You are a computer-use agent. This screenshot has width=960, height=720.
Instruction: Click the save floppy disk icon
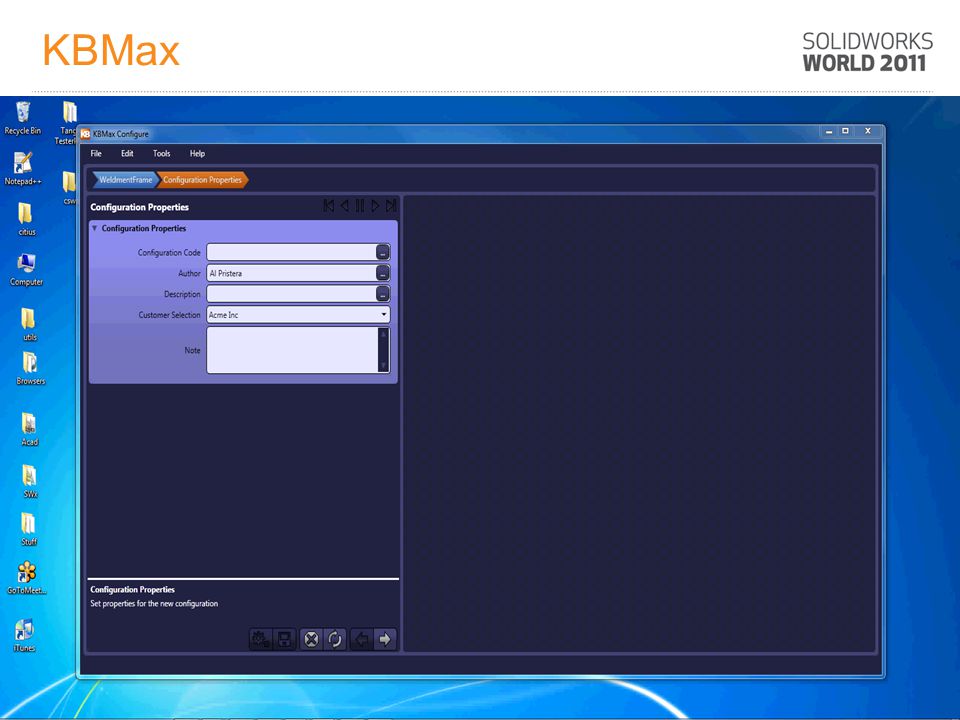(285, 640)
